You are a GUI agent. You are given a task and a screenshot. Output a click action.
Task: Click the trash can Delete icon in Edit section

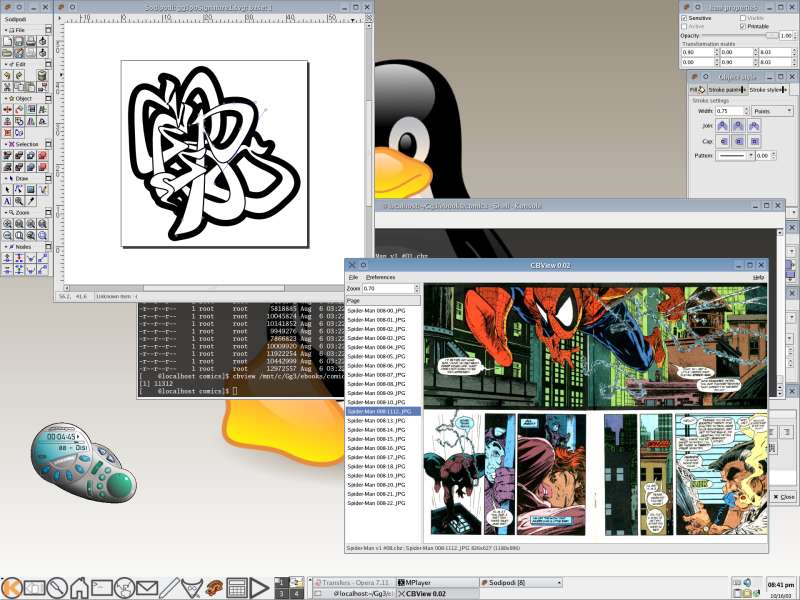point(42,74)
